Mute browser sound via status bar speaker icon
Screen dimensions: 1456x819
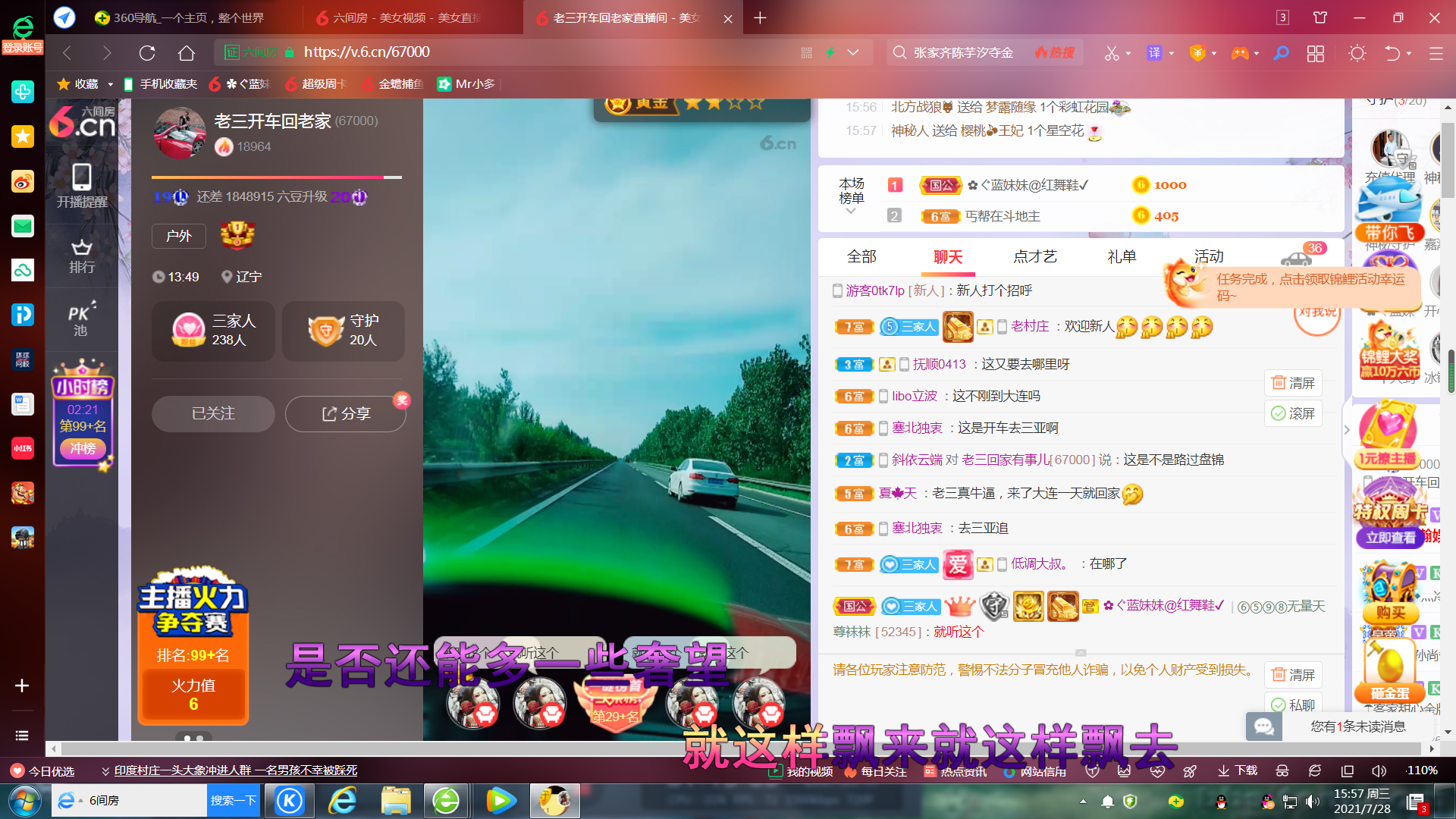1379,770
